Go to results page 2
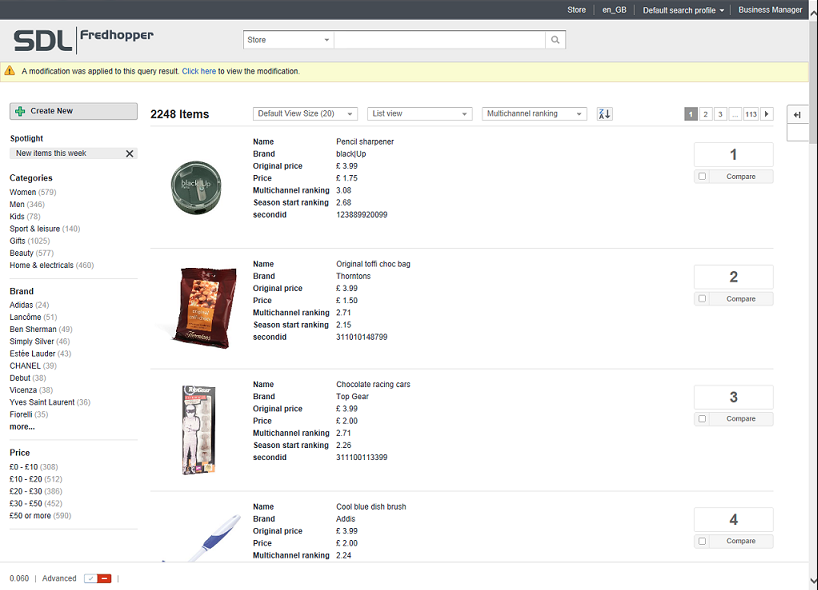The image size is (818, 590). 705,114
